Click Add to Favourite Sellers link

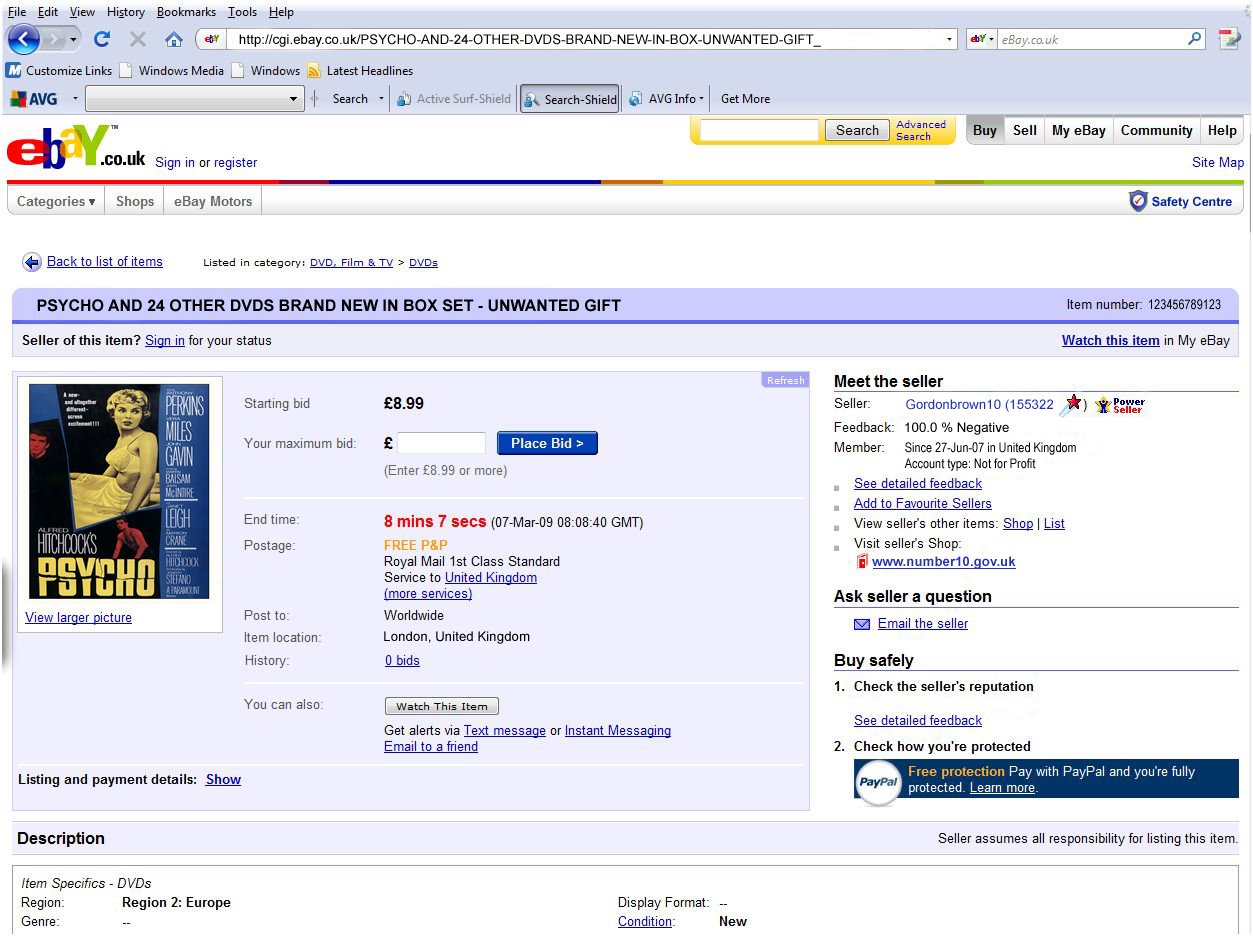coord(923,504)
